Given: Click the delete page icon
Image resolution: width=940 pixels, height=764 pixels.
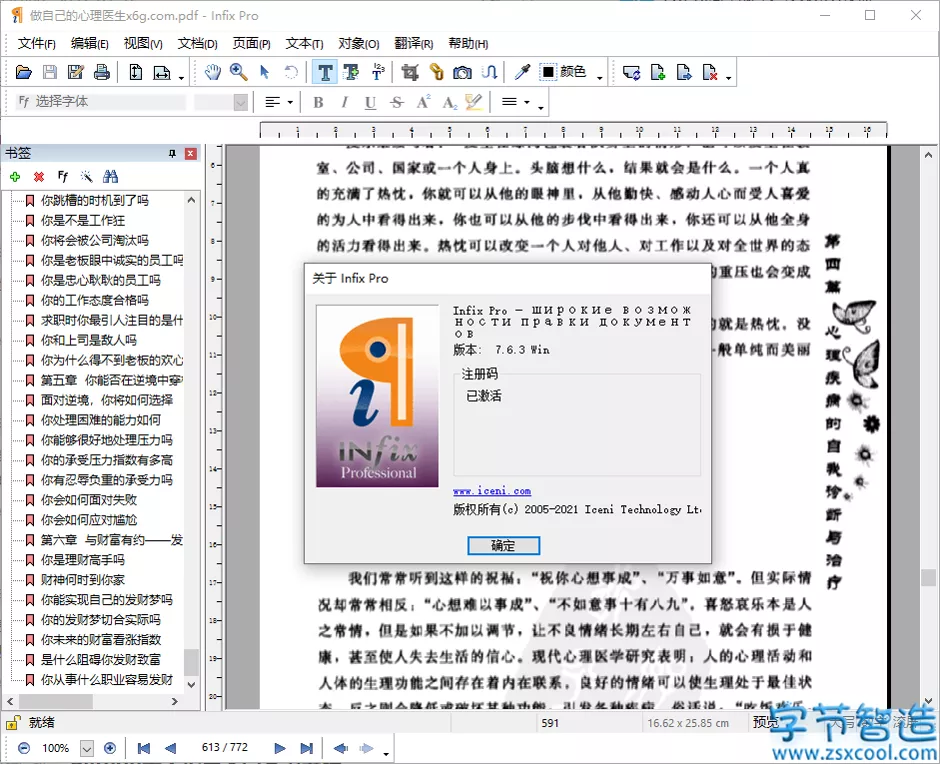Looking at the screenshot, I should [710, 73].
